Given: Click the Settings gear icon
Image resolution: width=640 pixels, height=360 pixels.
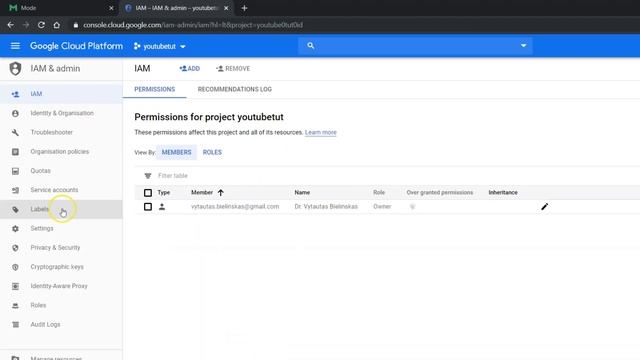Looking at the screenshot, I should (15, 229).
